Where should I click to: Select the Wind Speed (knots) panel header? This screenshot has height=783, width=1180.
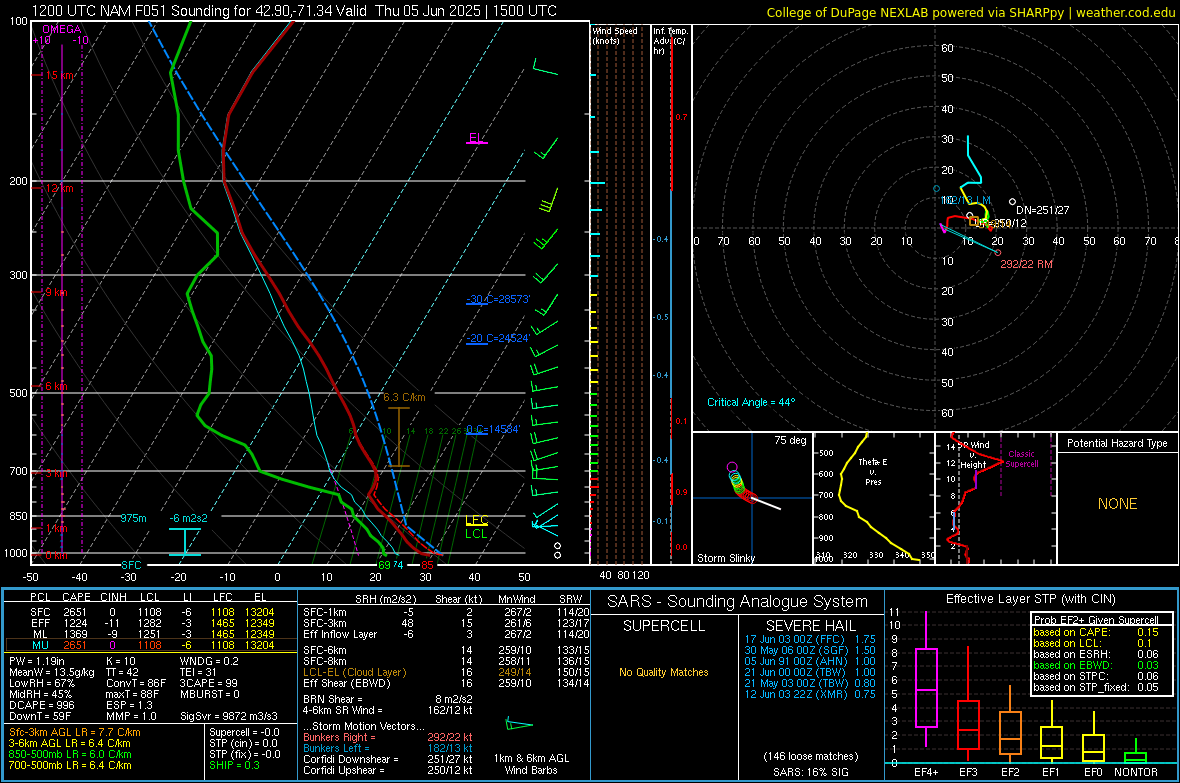point(615,35)
